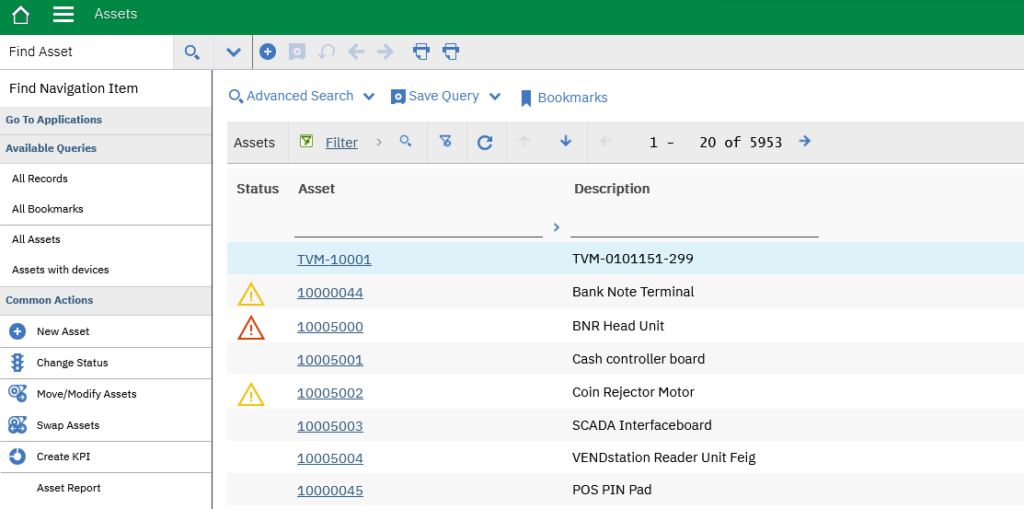Click the Change Status traffic light icon

[x=18, y=363]
